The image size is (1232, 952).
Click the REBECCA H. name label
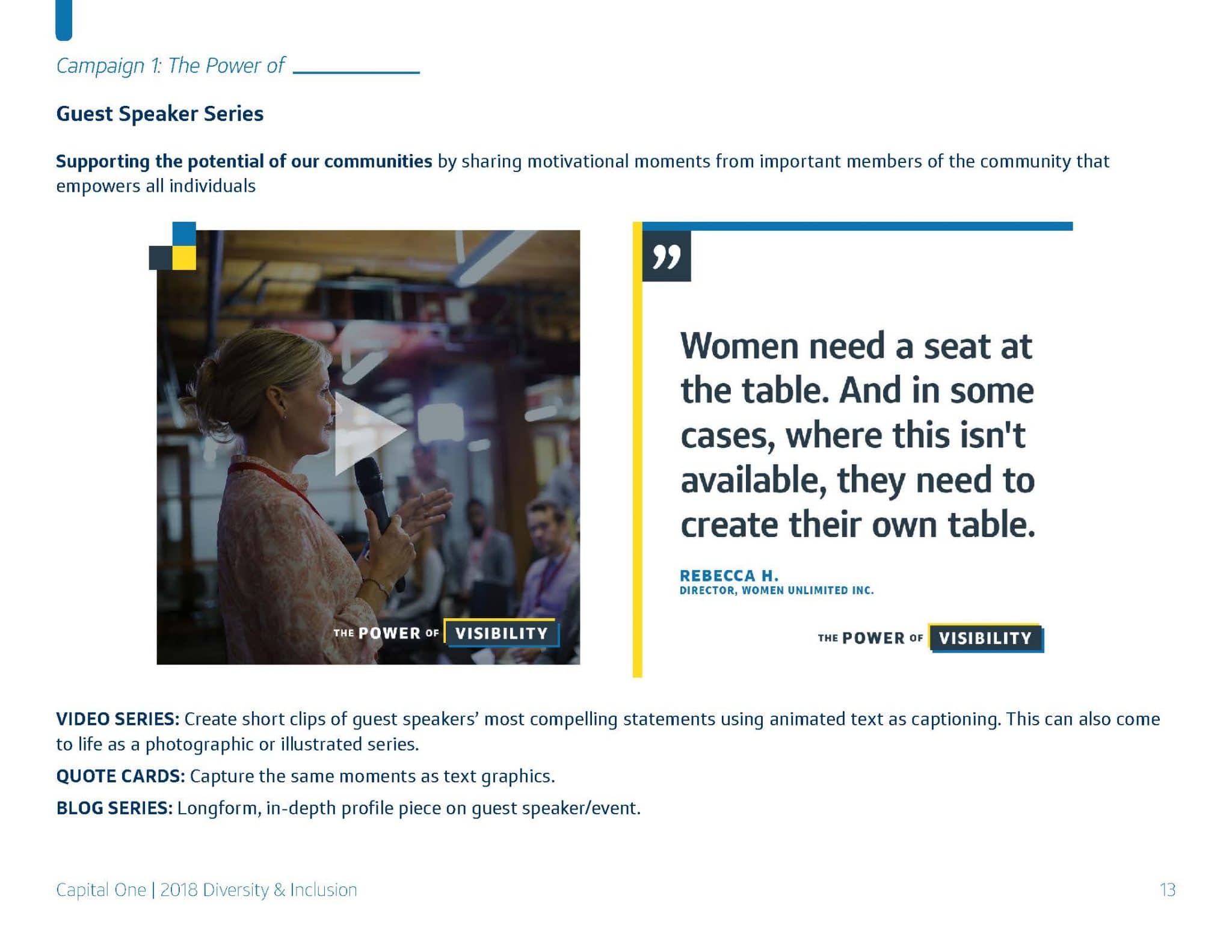pyautogui.click(x=729, y=576)
